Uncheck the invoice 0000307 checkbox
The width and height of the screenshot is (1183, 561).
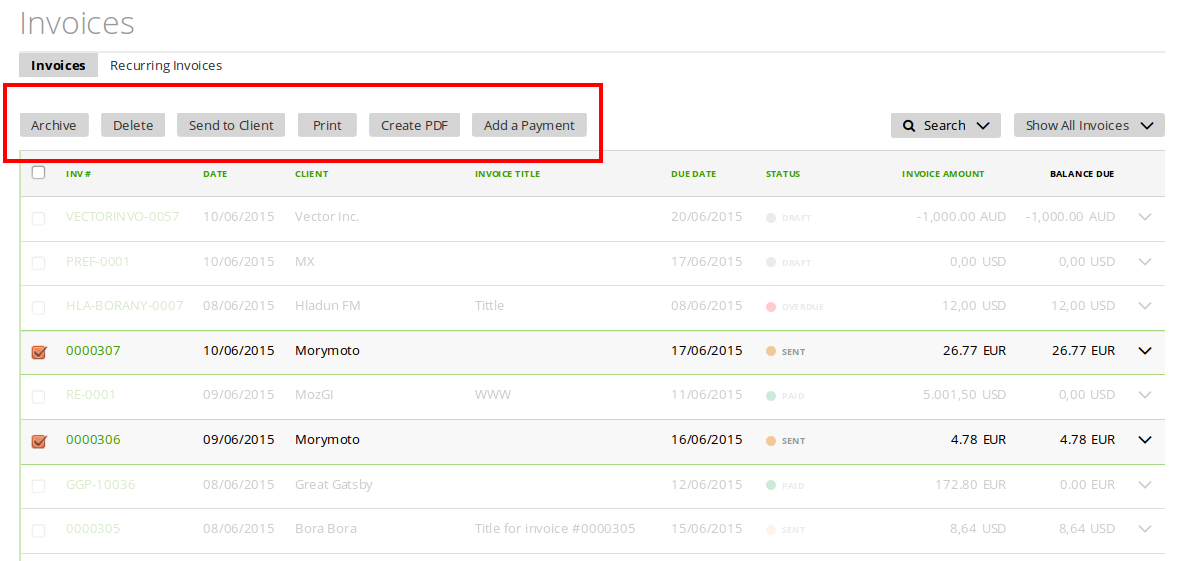(38, 351)
